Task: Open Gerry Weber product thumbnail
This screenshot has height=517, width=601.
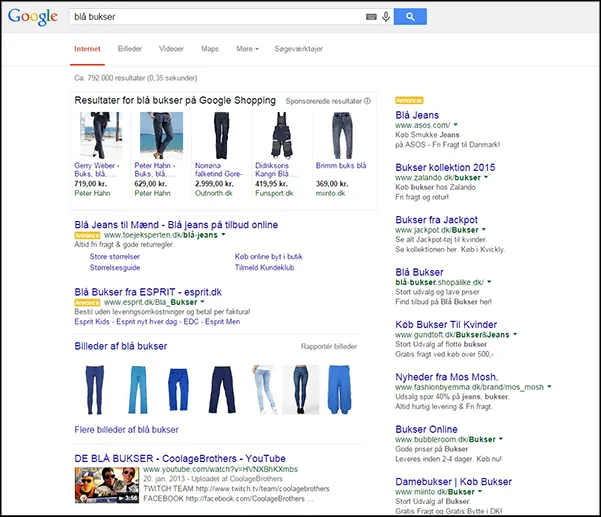Action: (100, 135)
